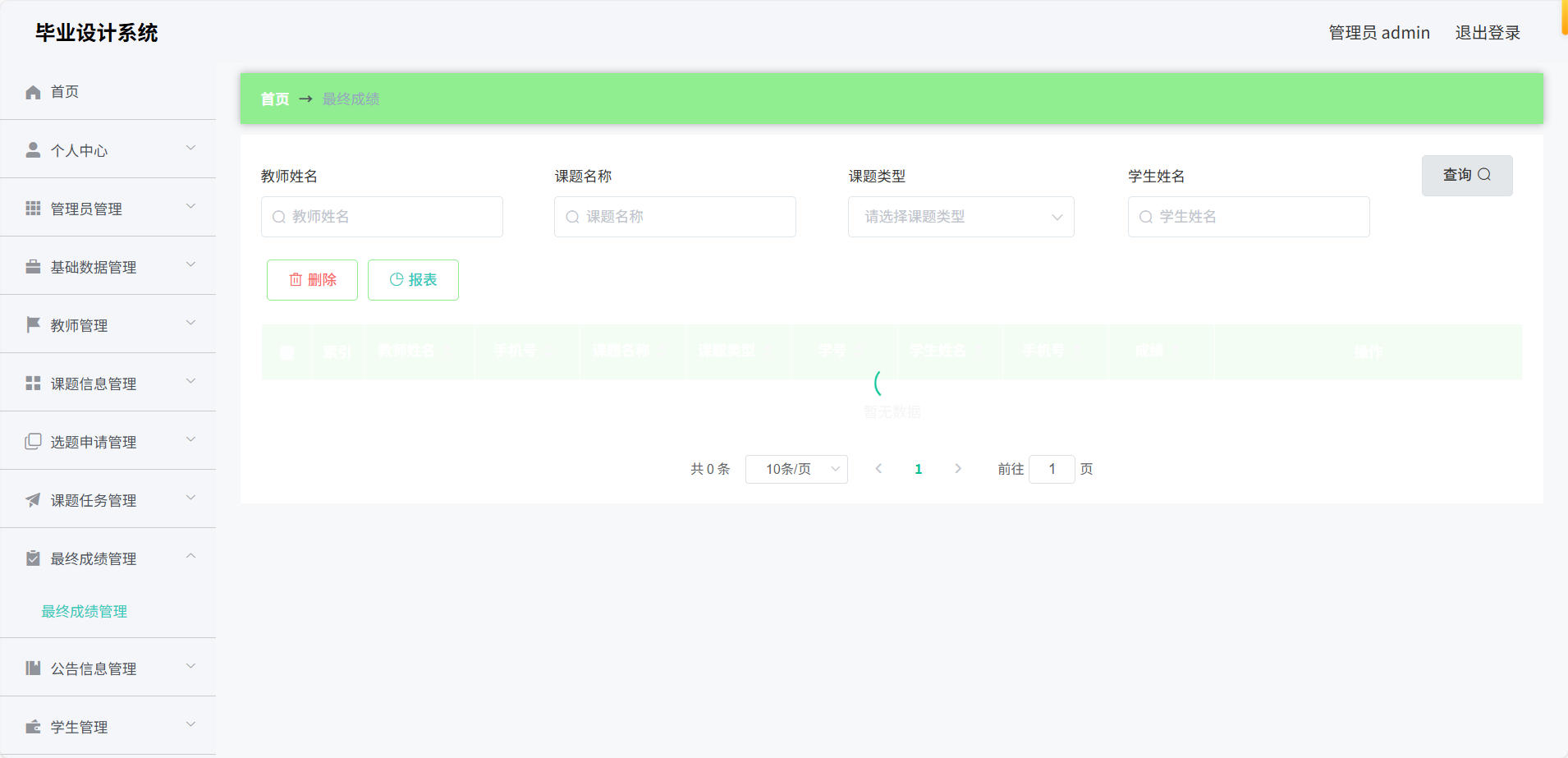
Task: Click the 首页 breadcrumb link
Action: [x=275, y=99]
